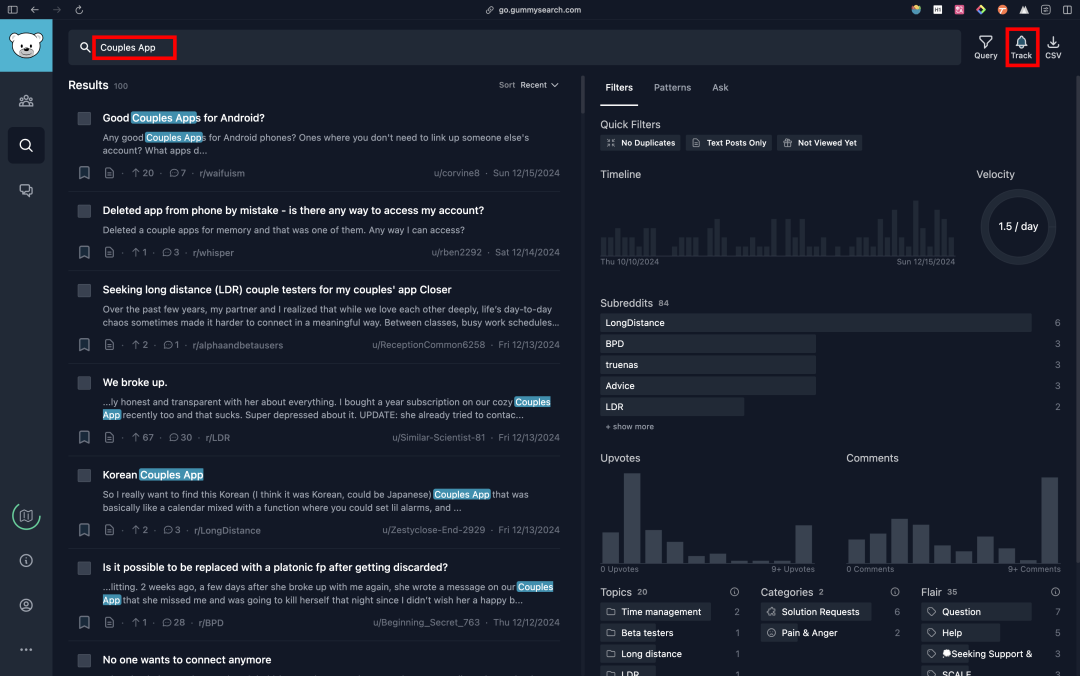
Task: Open the account profile sidebar icon
Action: 26,605
